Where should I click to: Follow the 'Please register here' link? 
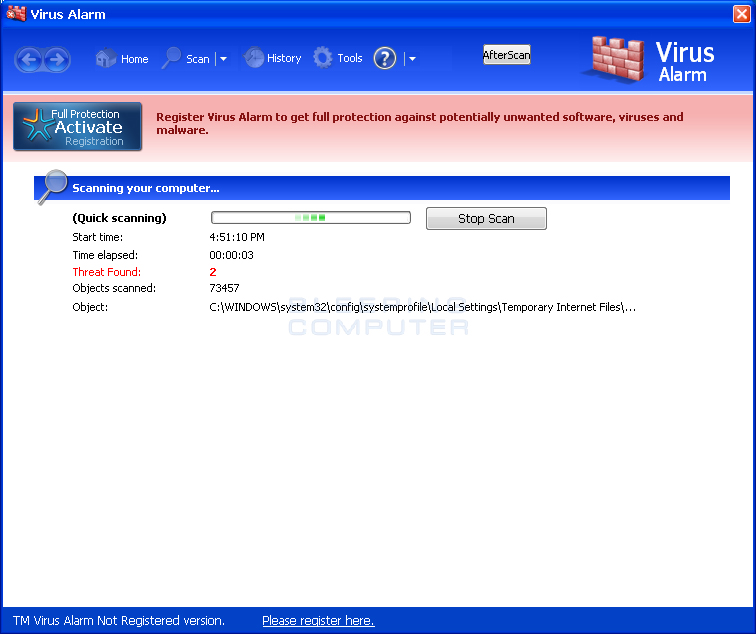coord(318,621)
